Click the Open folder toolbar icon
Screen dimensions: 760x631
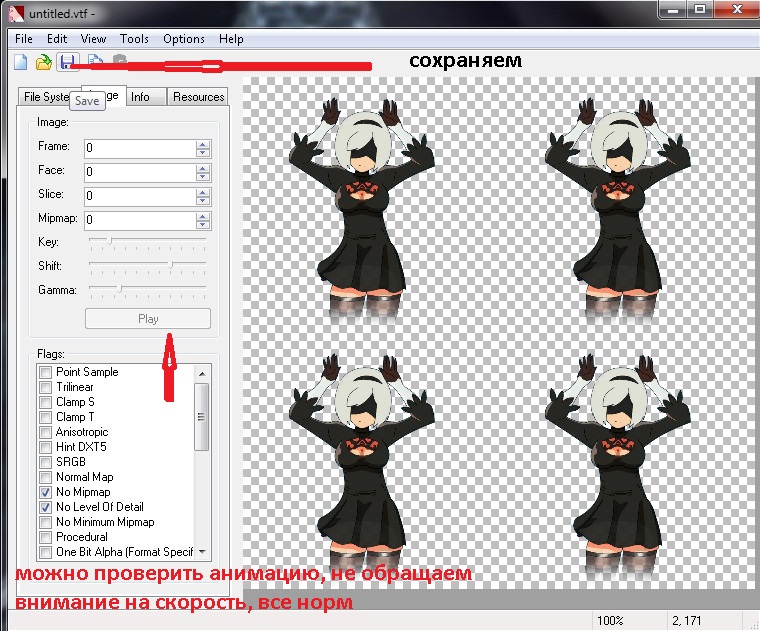[x=44, y=63]
